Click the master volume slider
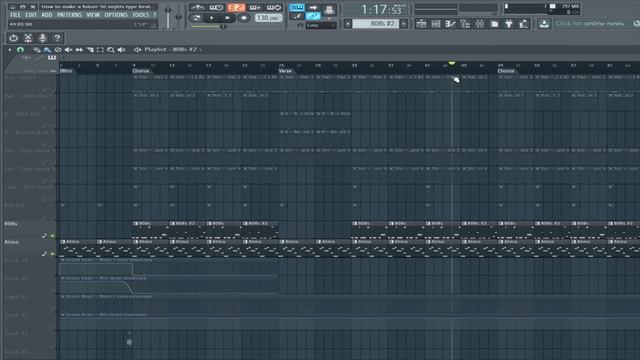Image resolution: width=640 pixels, height=360 pixels. (168, 18)
